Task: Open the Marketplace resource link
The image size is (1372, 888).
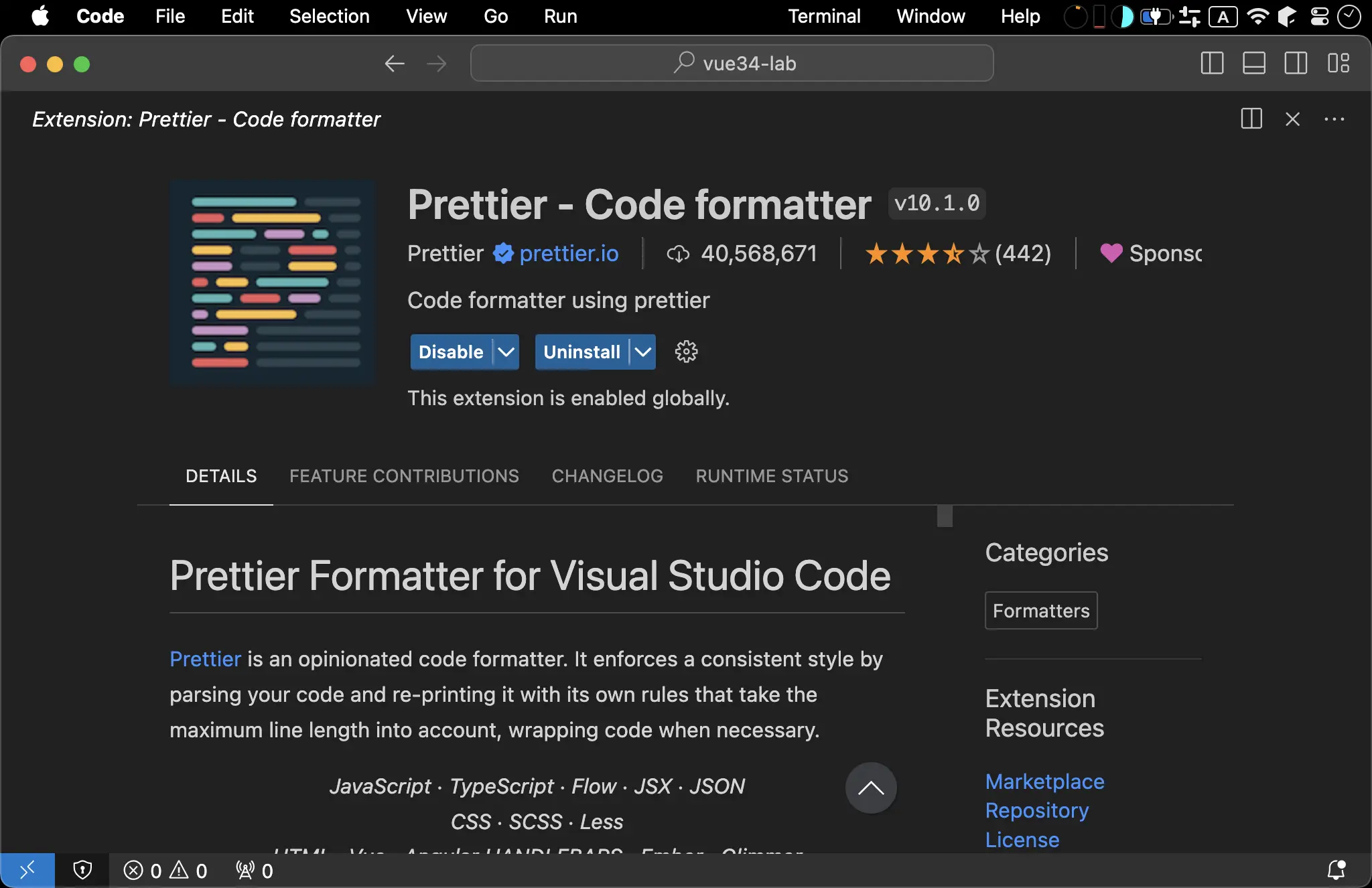Action: [1044, 782]
